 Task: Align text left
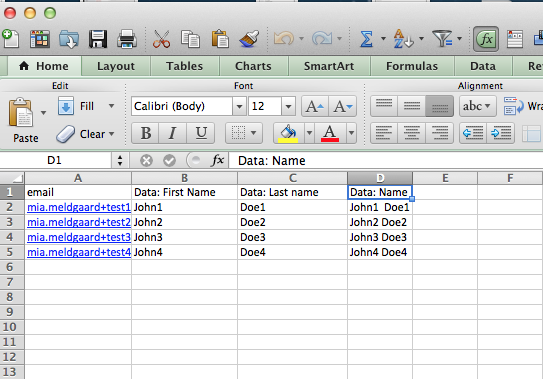(x=384, y=133)
